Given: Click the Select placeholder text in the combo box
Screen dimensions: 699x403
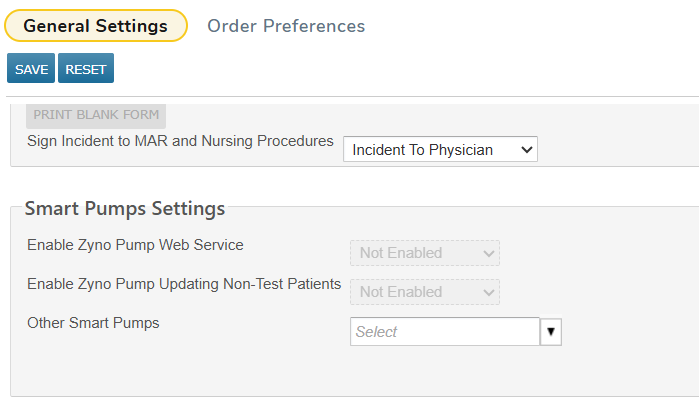Looking at the screenshot, I should pyautogui.click(x=377, y=332).
